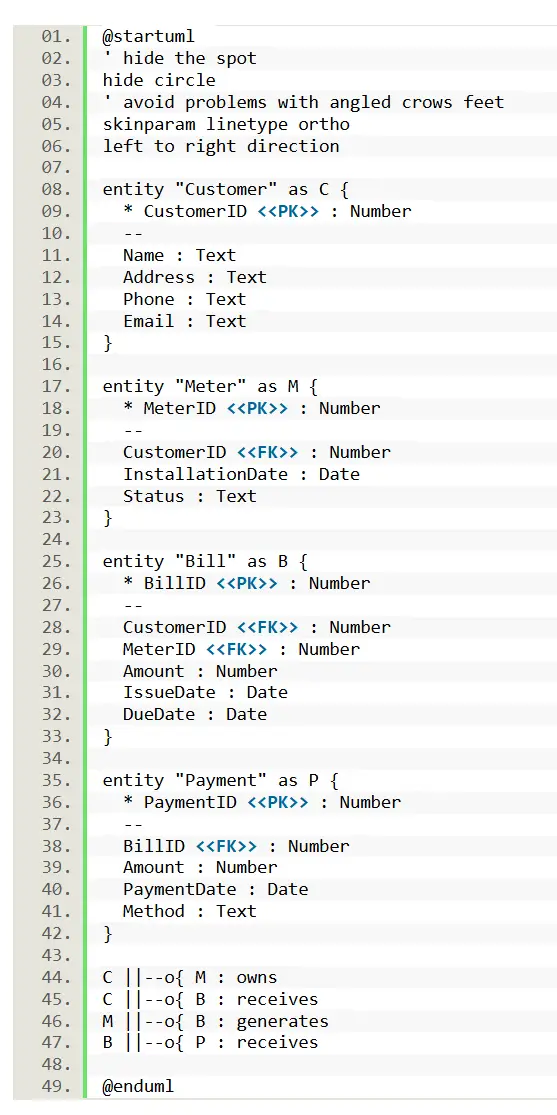The width and height of the screenshot is (557, 1115).
Task: Click the 'C ||--o{ B : receives' relation
Action: (211, 999)
